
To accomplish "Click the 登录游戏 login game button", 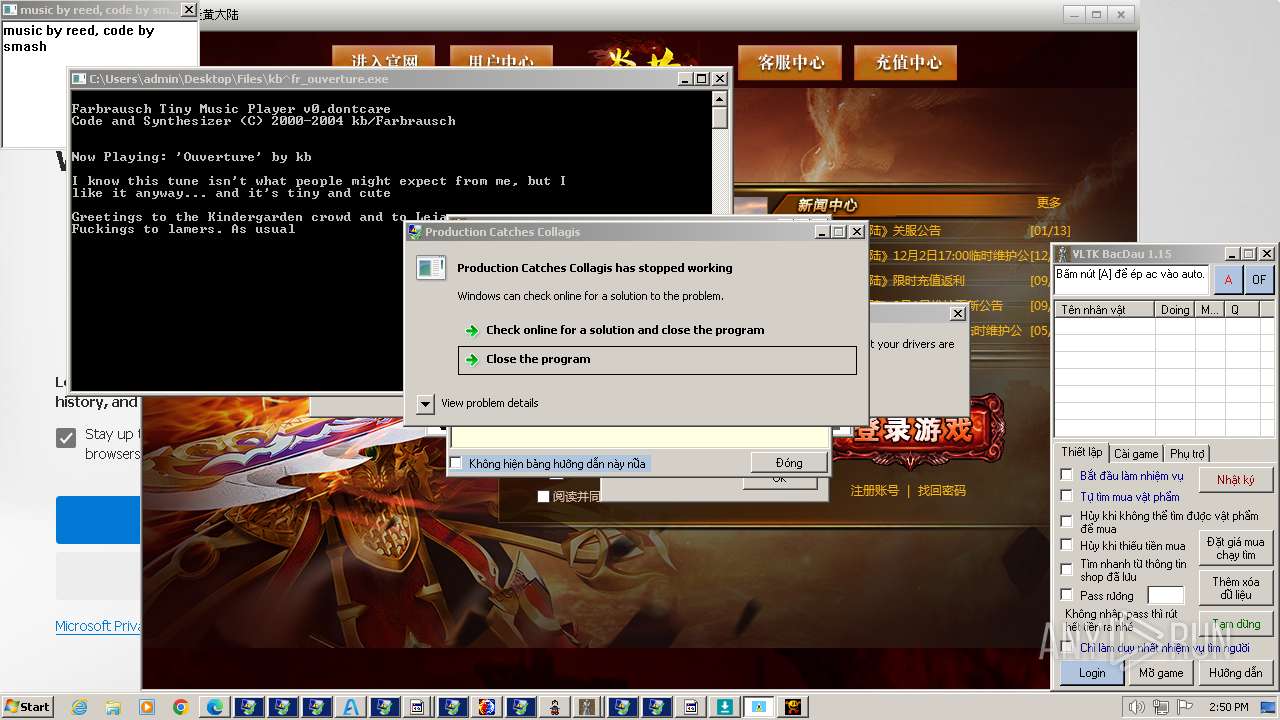I will 920,430.
